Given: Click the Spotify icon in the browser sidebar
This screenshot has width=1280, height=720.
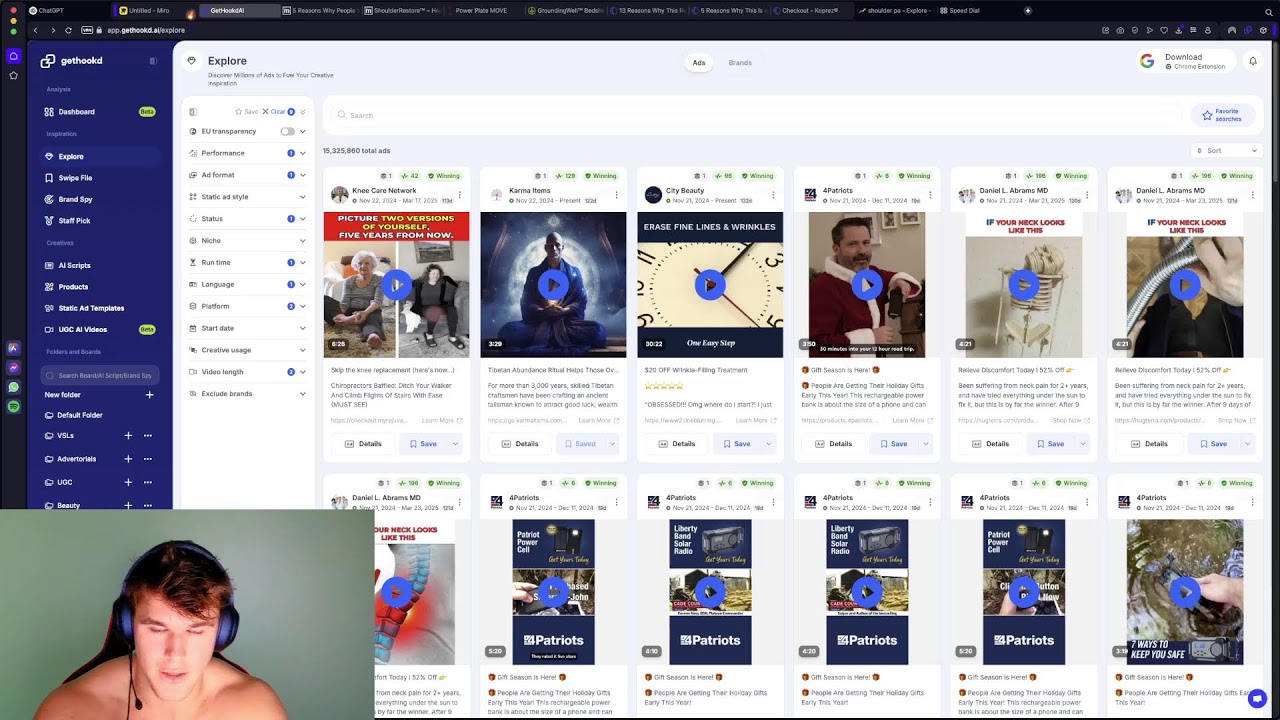Looking at the screenshot, I should [13, 407].
